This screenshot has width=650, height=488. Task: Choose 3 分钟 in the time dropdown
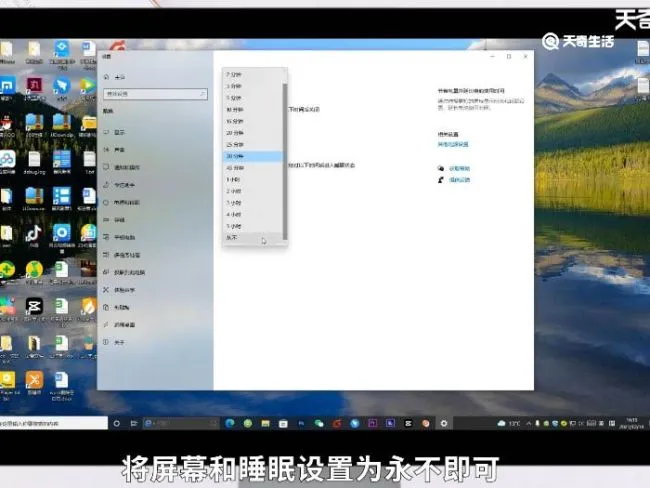point(253,86)
